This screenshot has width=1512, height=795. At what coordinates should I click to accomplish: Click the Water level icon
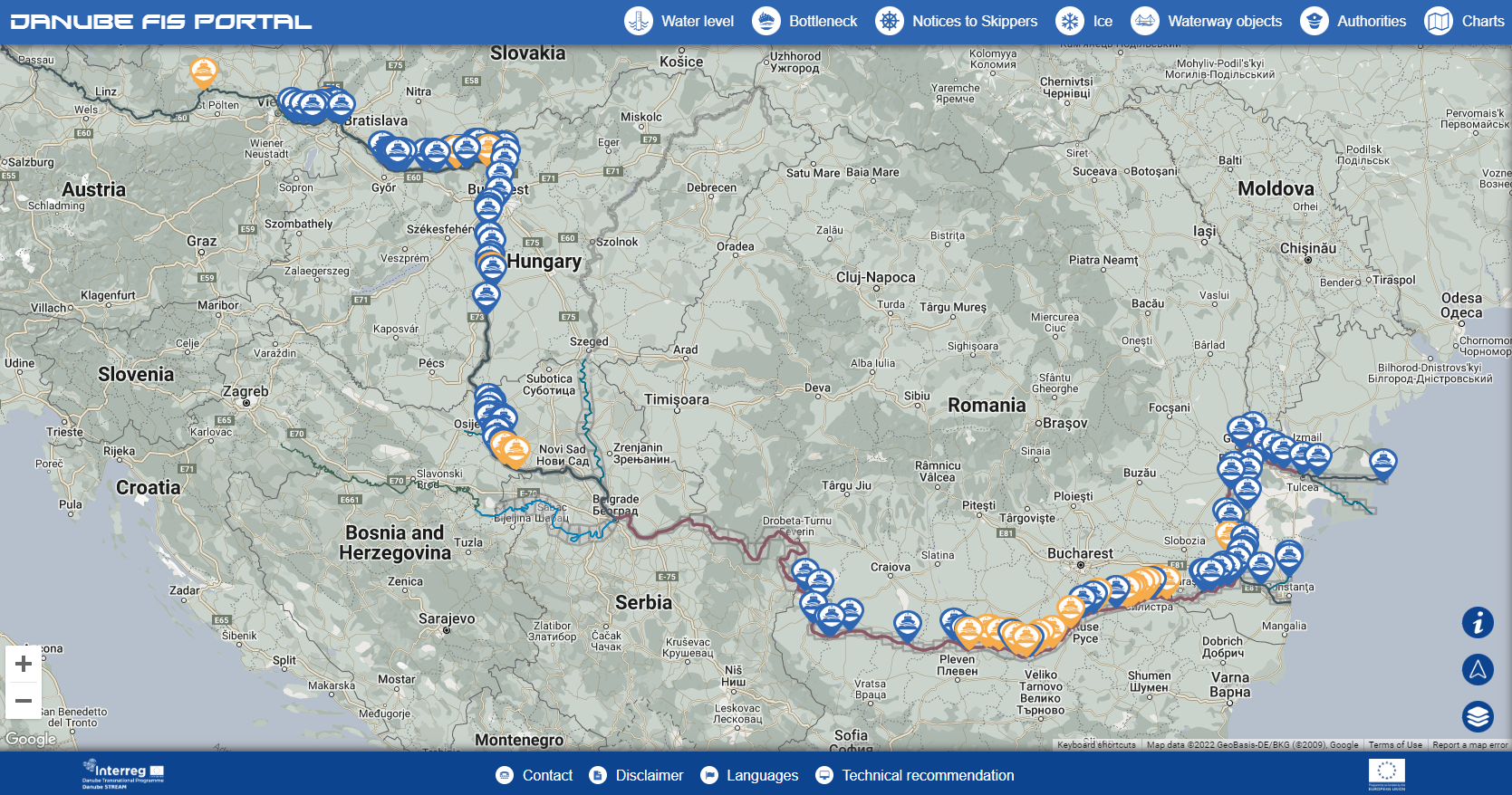[639, 21]
